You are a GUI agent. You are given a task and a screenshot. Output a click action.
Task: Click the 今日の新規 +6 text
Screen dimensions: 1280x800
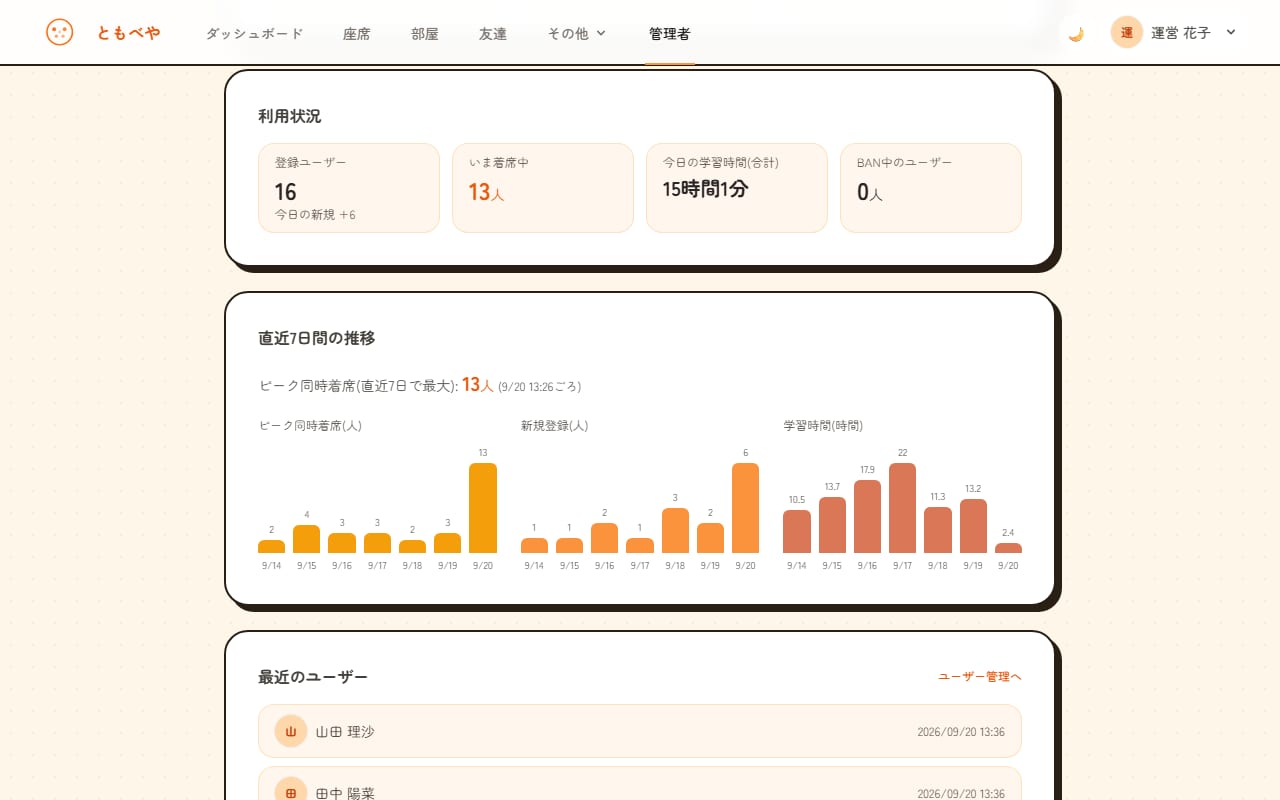315,215
